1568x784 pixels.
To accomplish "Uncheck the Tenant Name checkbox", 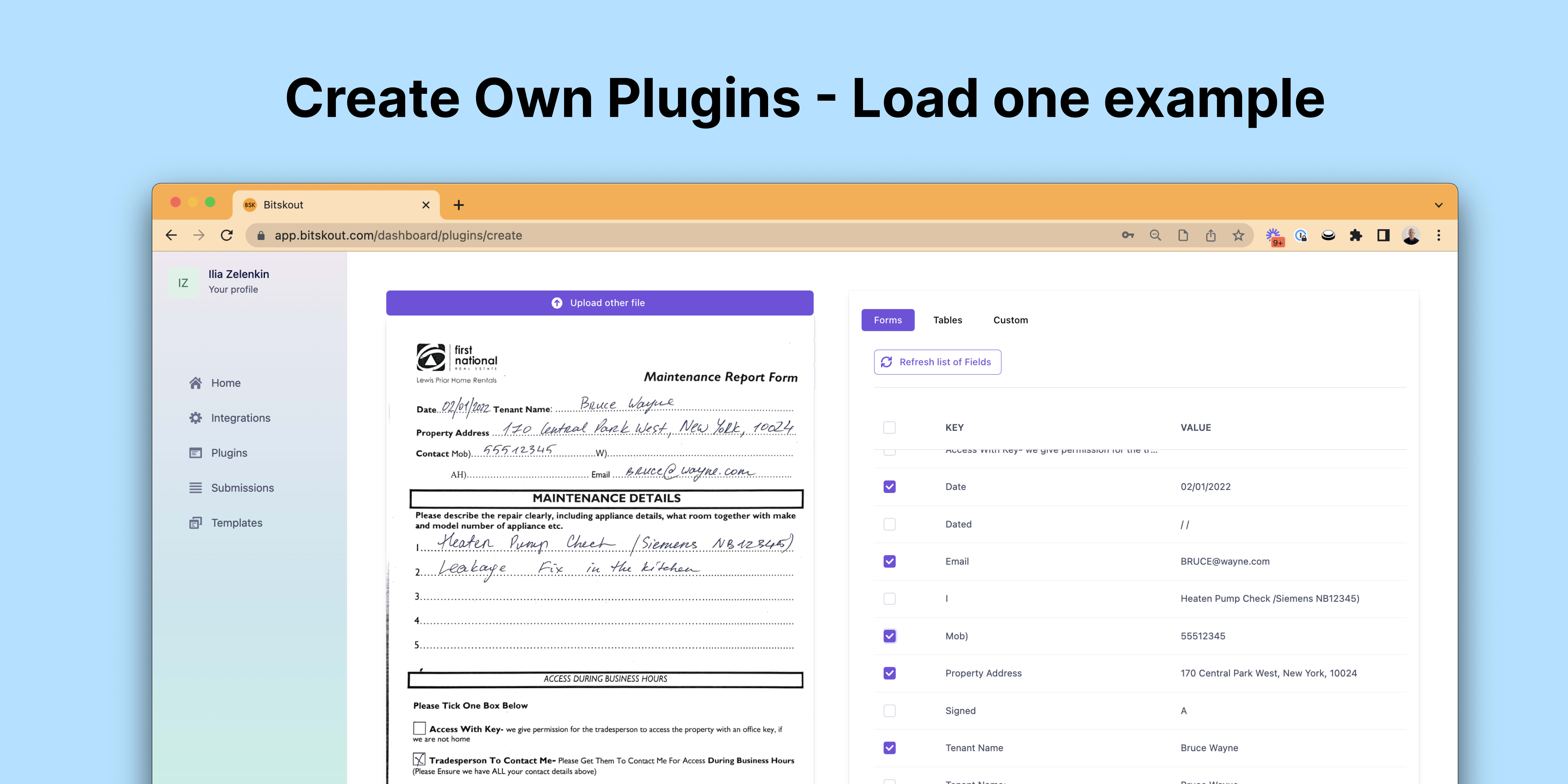I will 889,748.
